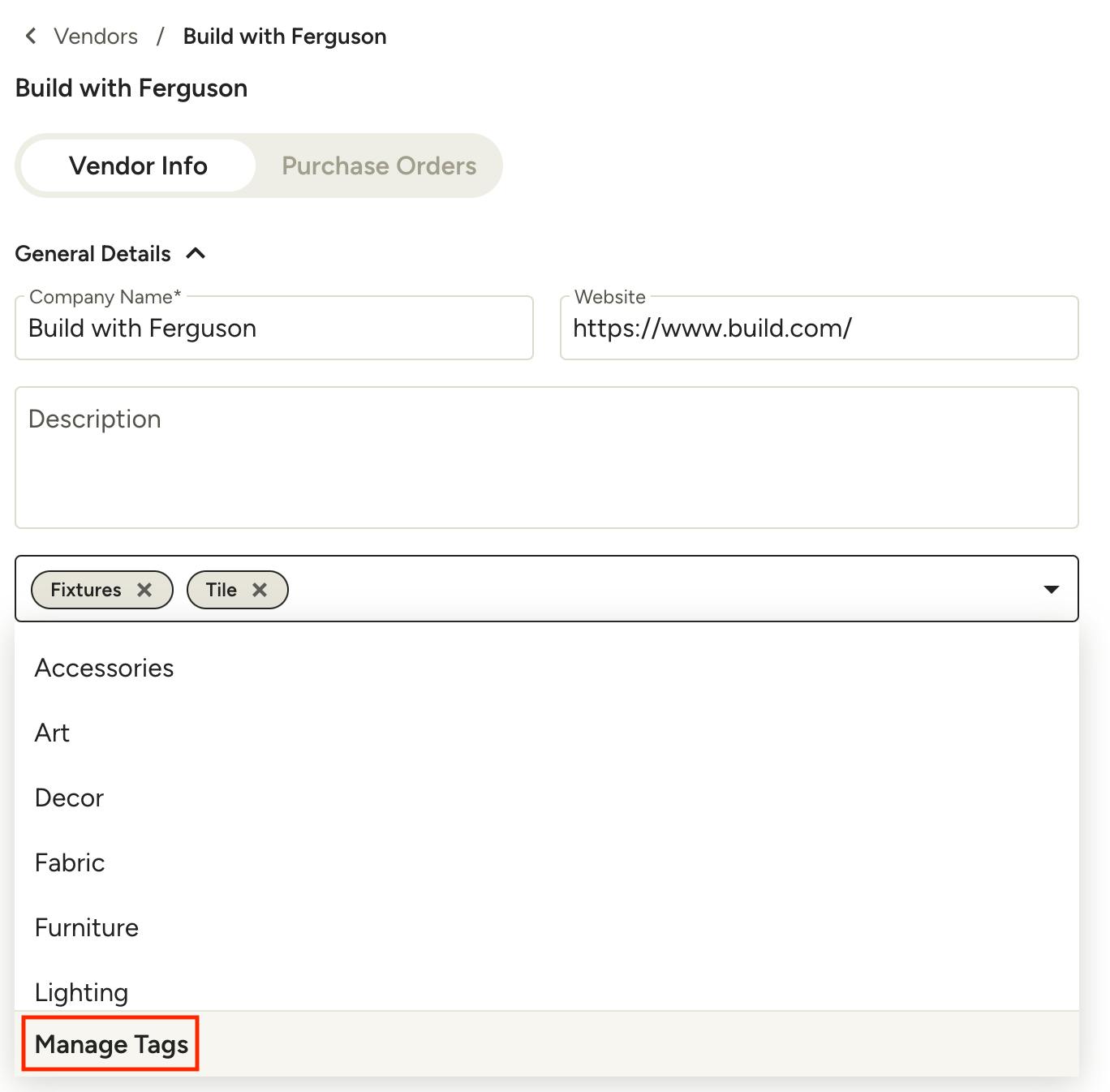1110x1092 pixels.
Task: Click the Build with Ferguson breadcrumb text
Action: click(x=285, y=37)
